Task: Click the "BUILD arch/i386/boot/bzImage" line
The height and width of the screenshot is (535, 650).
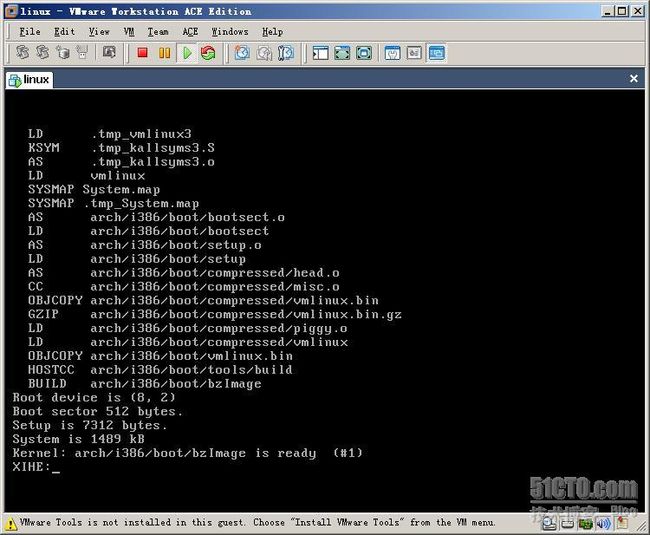Action: 145,384
